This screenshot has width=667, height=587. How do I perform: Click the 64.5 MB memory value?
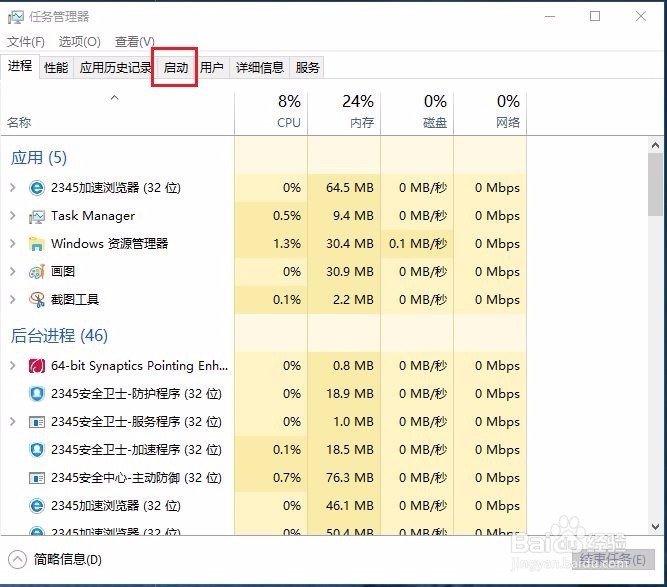(x=350, y=188)
